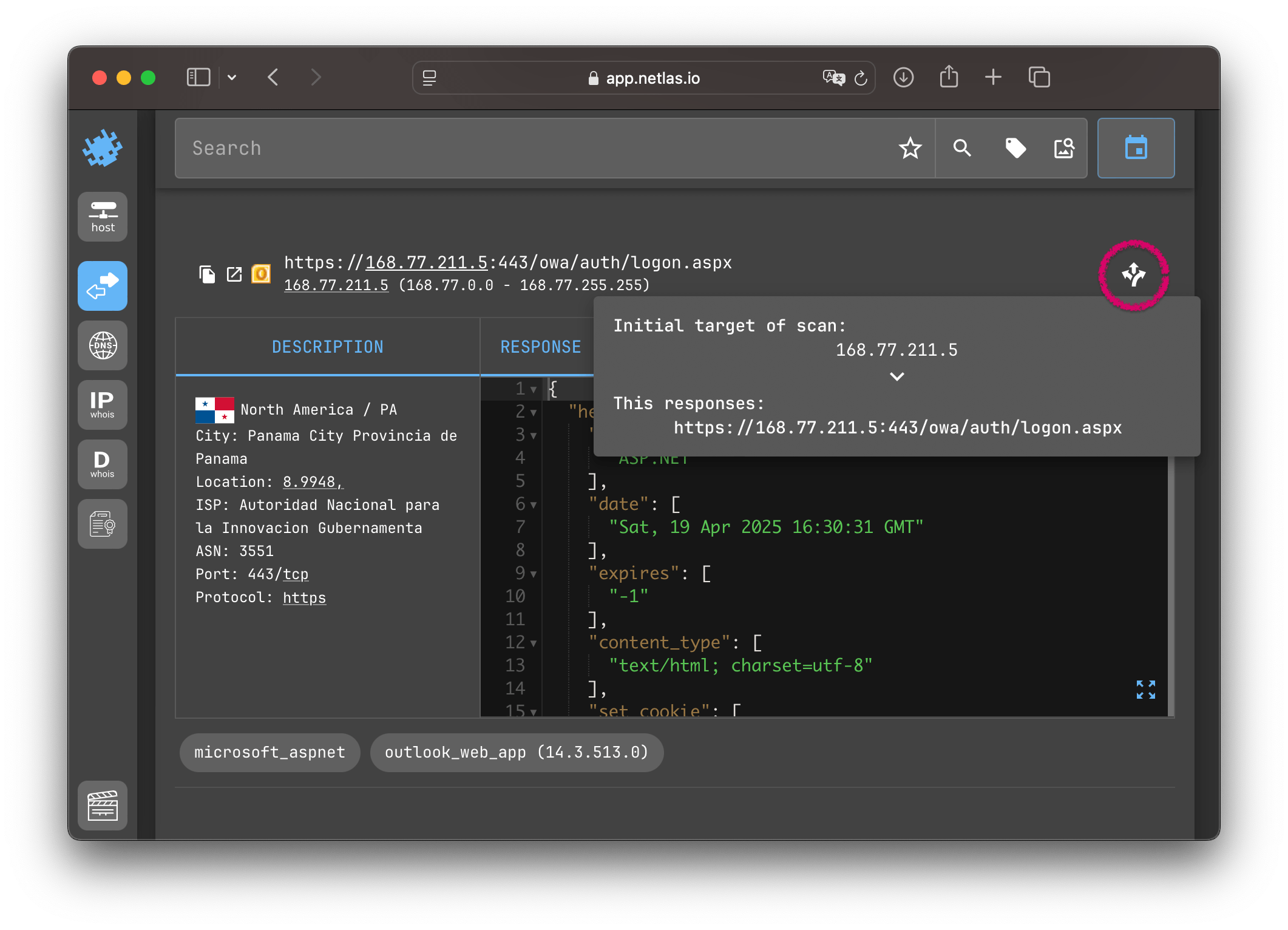Viewport: 1288px width, 930px height.
Task: Click the scan route arrows icon
Action: [1133, 275]
